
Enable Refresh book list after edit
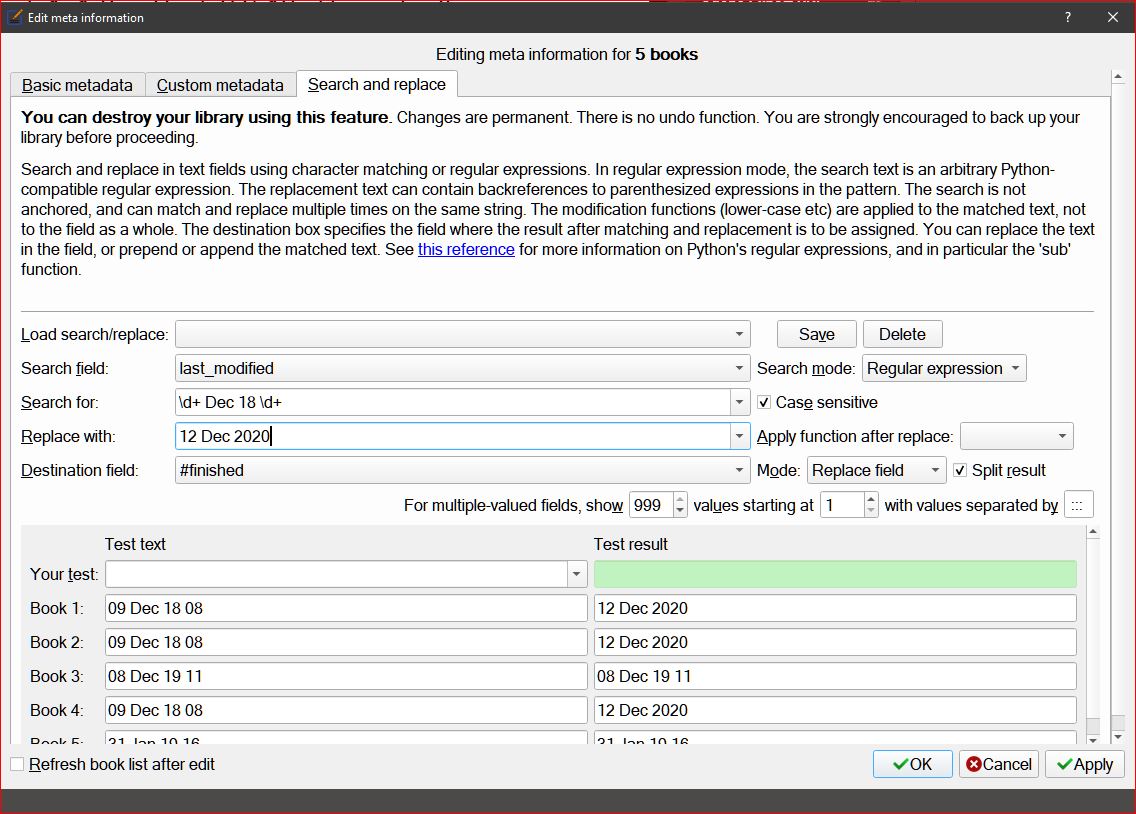pos(17,764)
